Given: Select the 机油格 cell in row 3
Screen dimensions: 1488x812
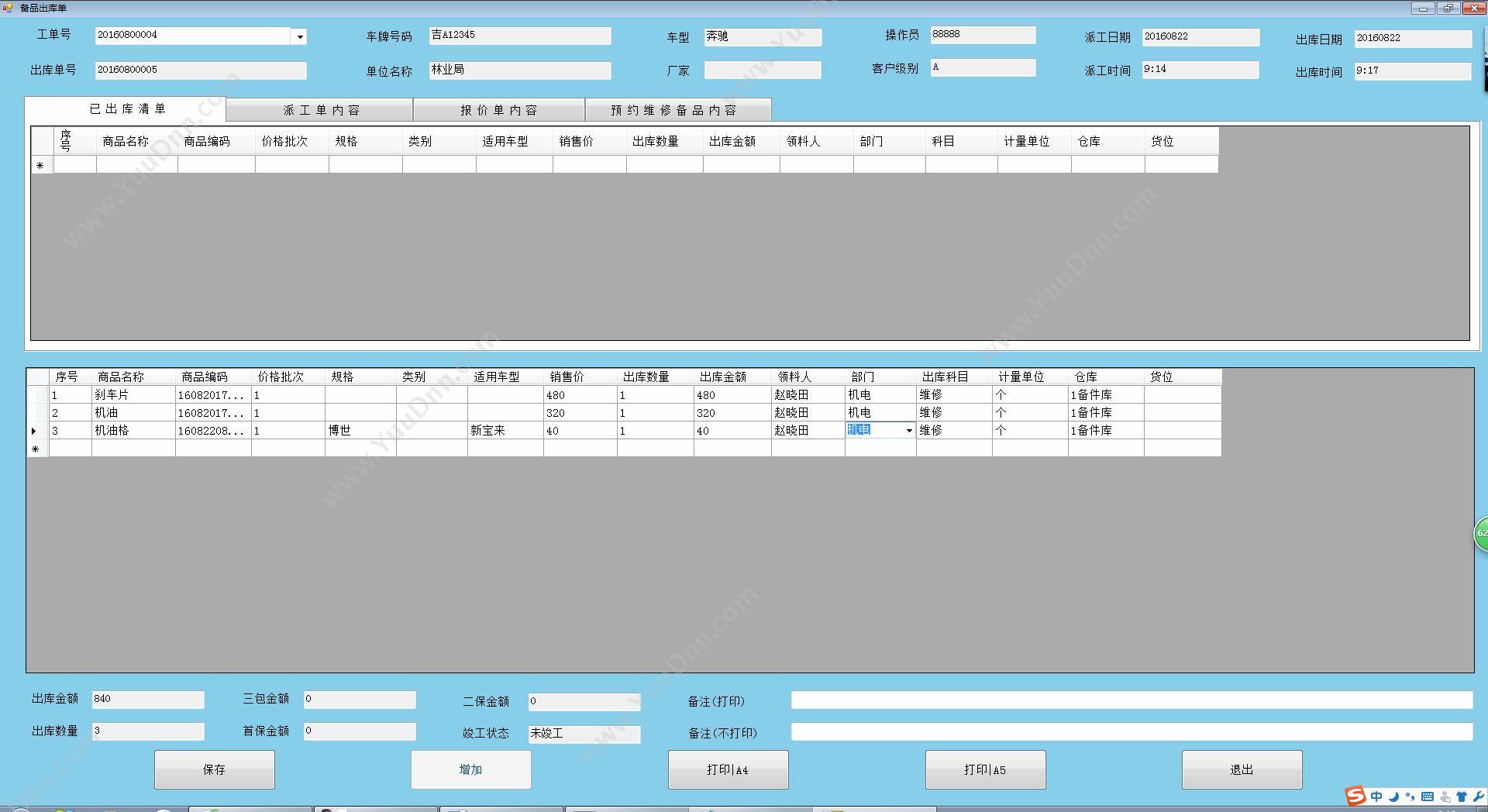Looking at the screenshot, I should click(133, 430).
